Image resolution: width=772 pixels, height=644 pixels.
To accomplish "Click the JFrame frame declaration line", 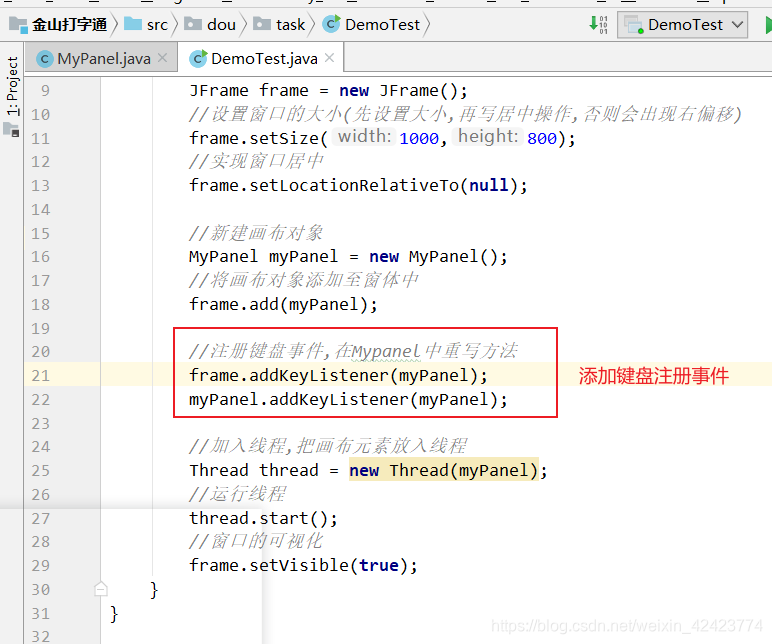I will click(328, 91).
